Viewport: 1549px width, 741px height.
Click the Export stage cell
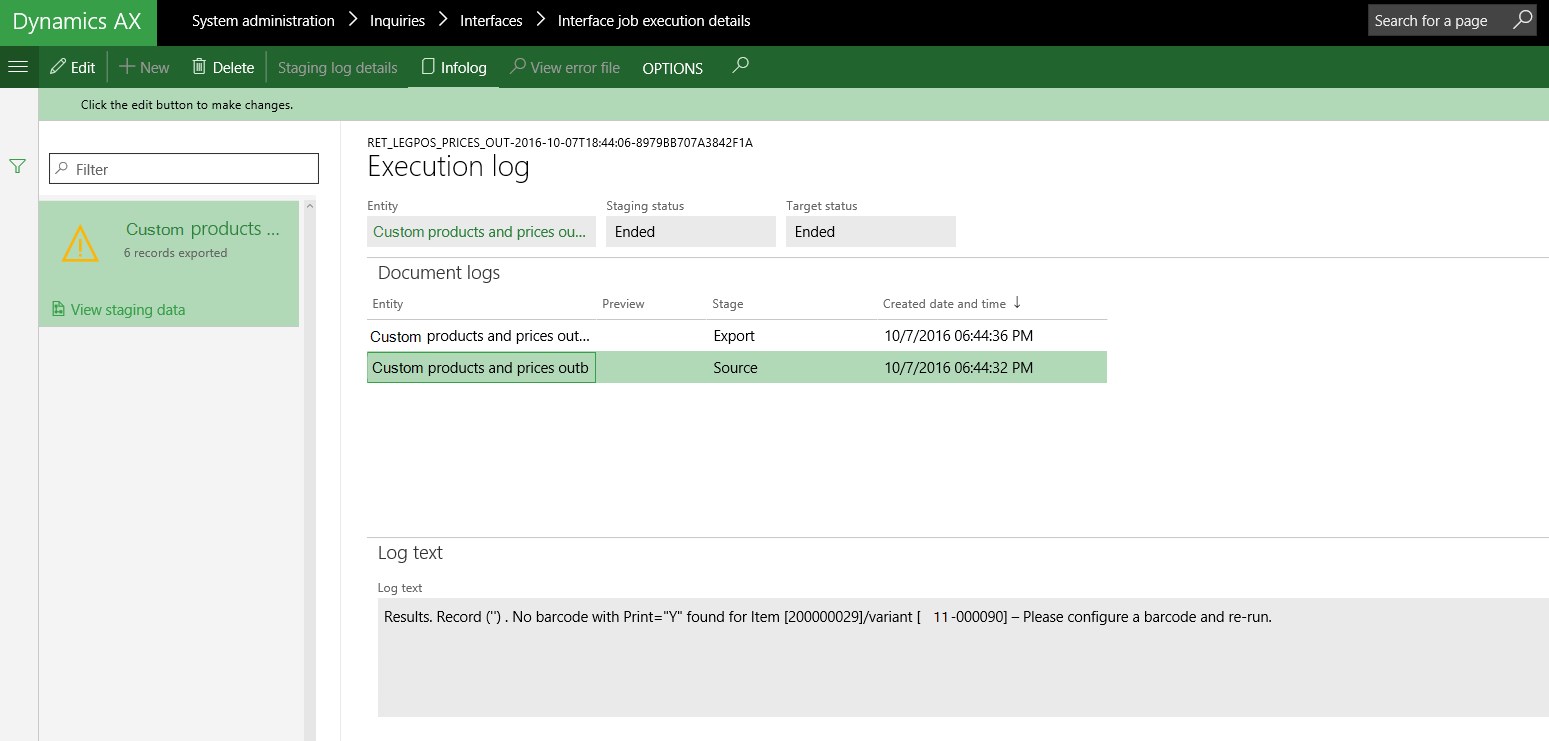(734, 336)
